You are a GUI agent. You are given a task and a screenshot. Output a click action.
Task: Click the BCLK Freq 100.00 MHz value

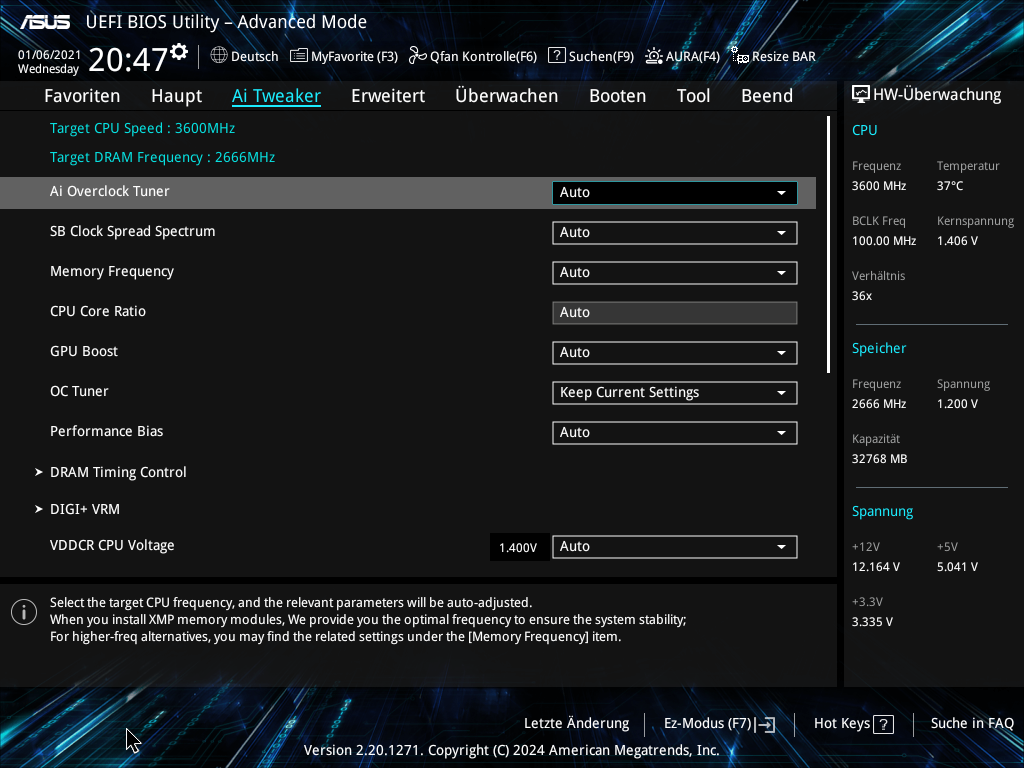(884, 241)
